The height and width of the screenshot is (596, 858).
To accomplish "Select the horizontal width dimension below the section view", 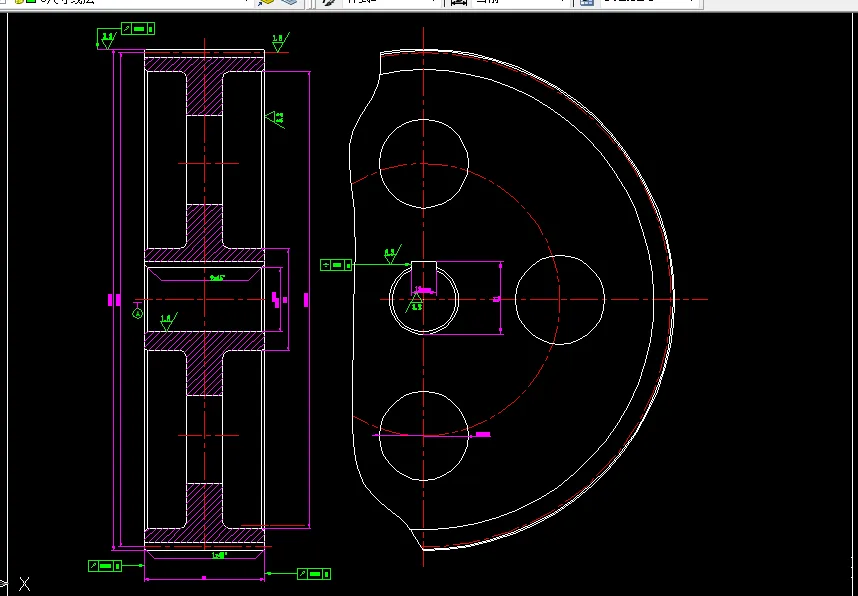I will (x=204, y=577).
